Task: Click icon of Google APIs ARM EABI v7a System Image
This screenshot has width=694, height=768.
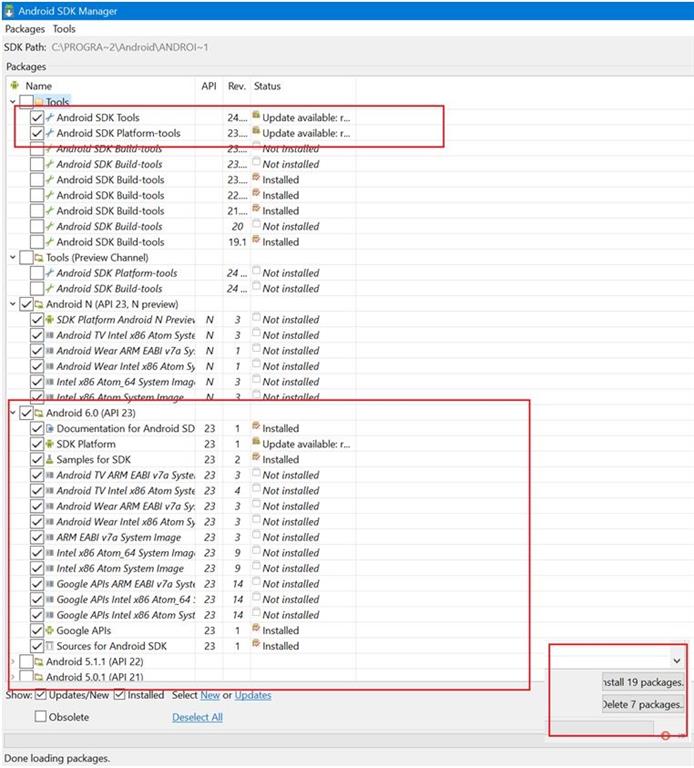Action: pyautogui.click(x=49, y=584)
